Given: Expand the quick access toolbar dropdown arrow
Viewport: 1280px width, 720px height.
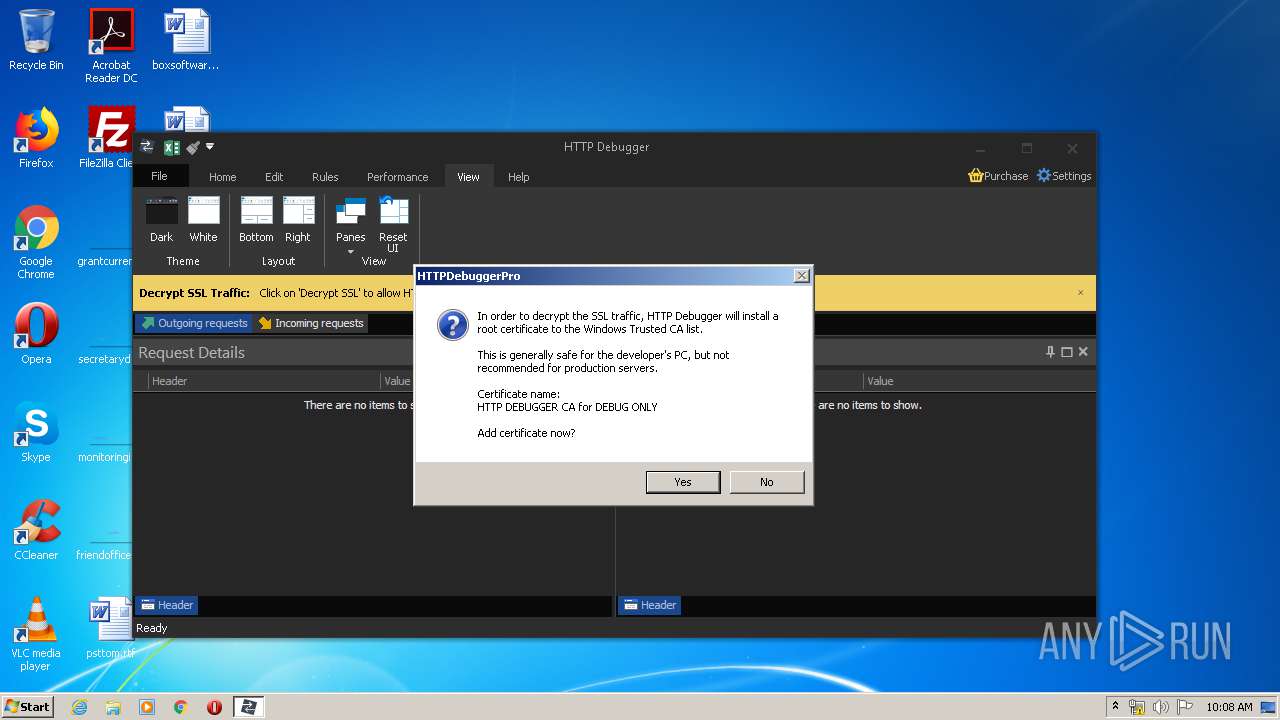Looking at the screenshot, I should pos(210,147).
